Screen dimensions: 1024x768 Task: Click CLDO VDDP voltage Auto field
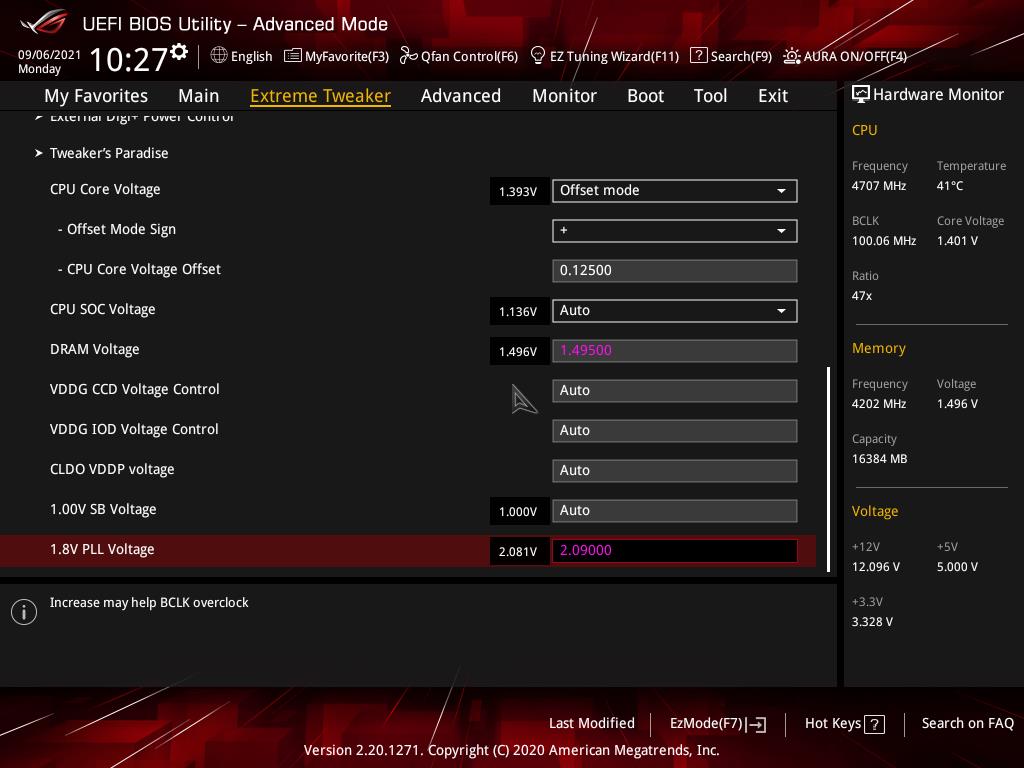pos(675,471)
